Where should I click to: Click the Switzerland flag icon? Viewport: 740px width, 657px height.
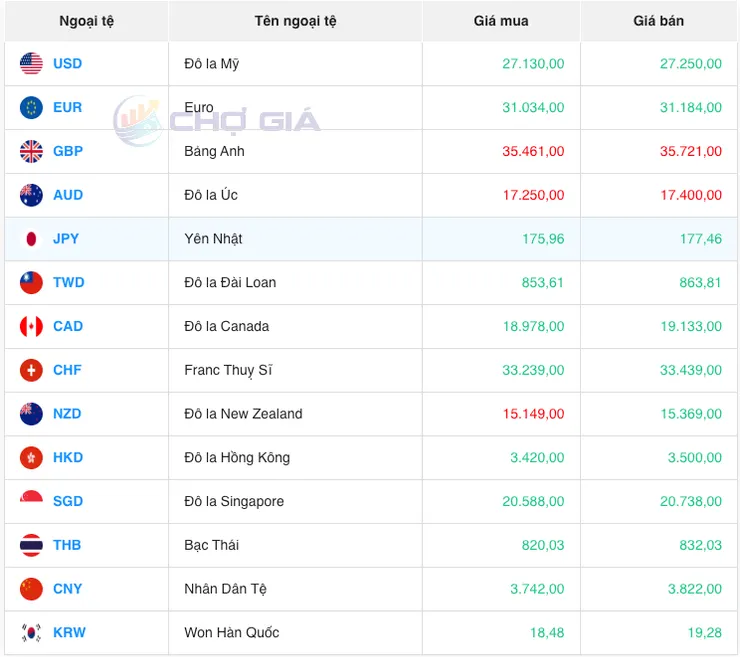pyautogui.click(x=31, y=370)
